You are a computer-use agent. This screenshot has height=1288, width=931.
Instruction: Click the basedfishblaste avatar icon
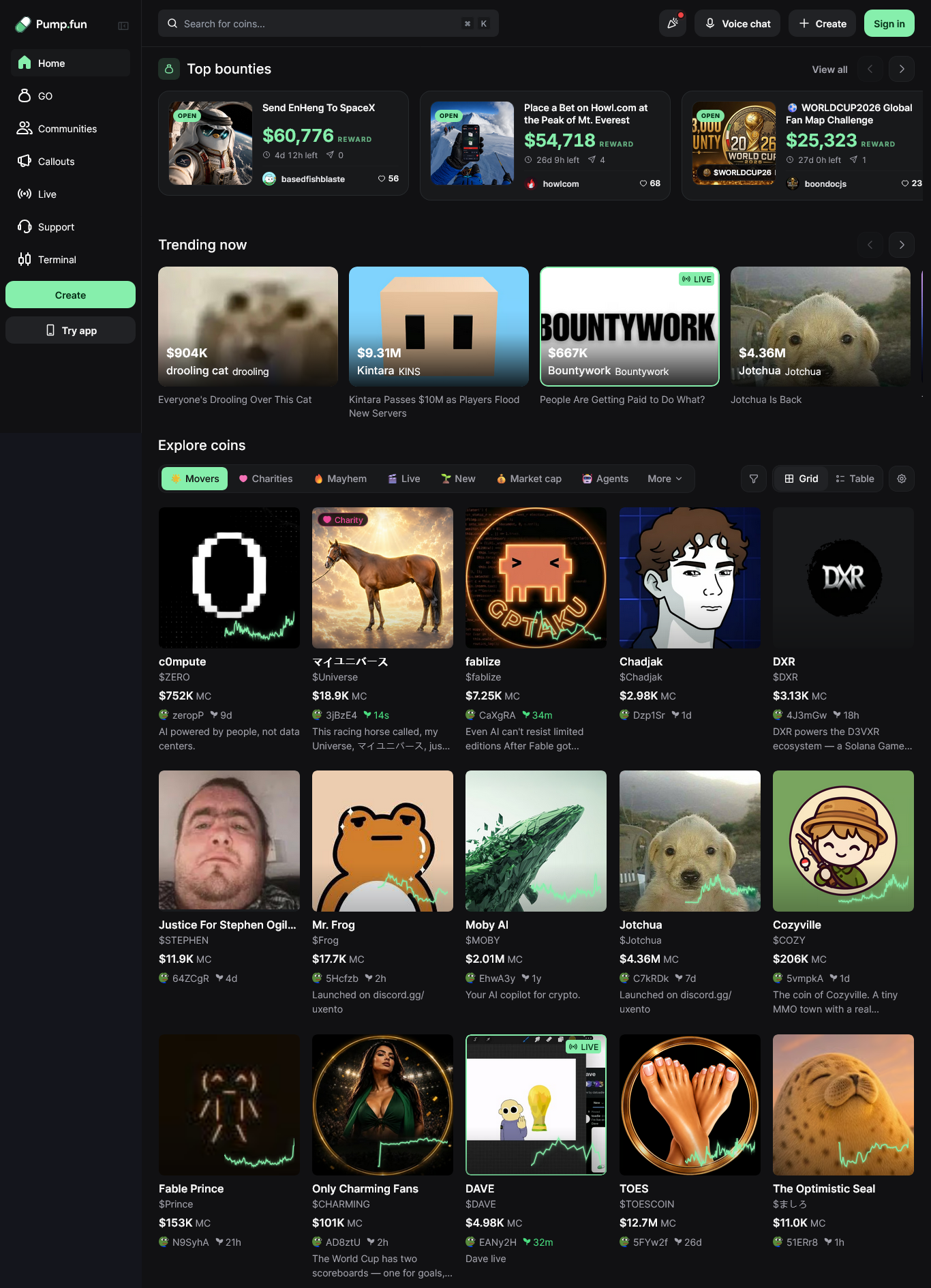pos(269,179)
